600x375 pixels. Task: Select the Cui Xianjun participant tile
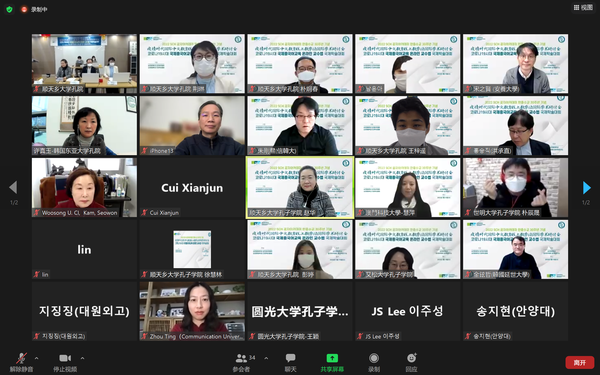tap(192, 188)
